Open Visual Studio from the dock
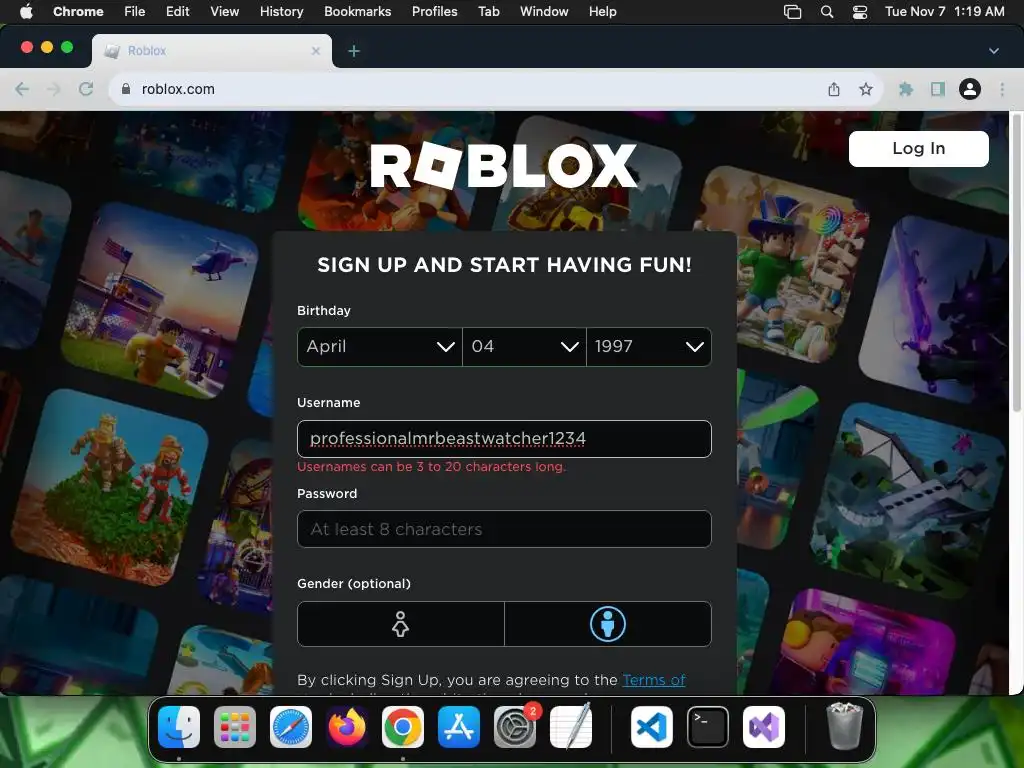Screen dimensions: 1024x768 (x=764, y=727)
